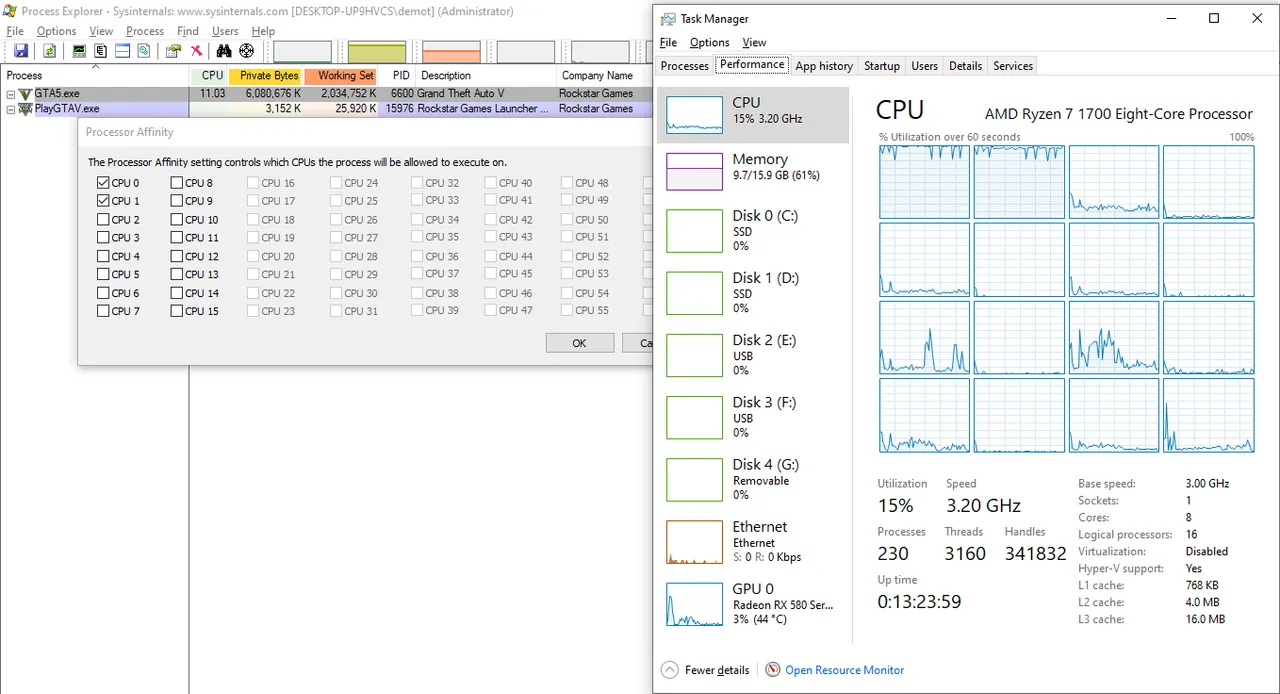Click the red X Kill Process icon

point(196,51)
